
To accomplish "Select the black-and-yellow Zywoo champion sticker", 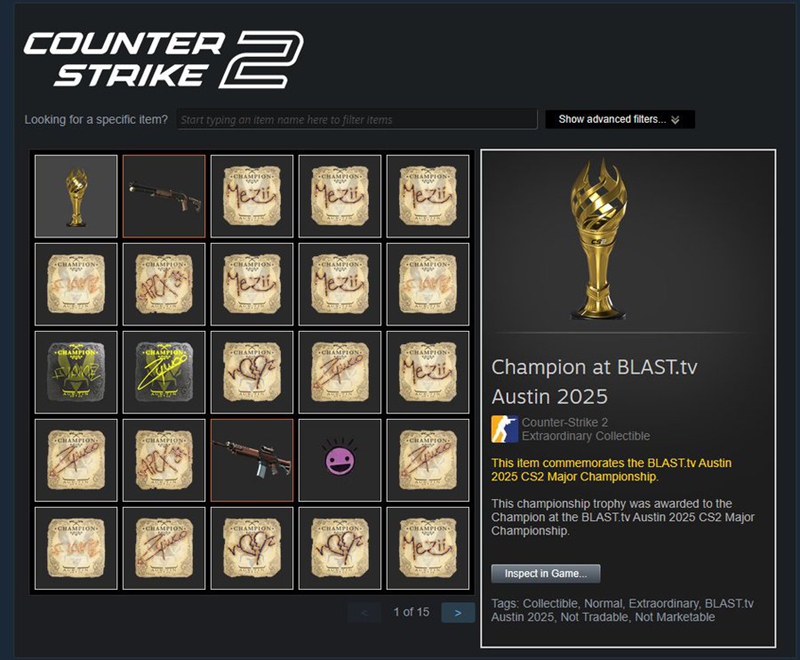I will tap(164, 372).
